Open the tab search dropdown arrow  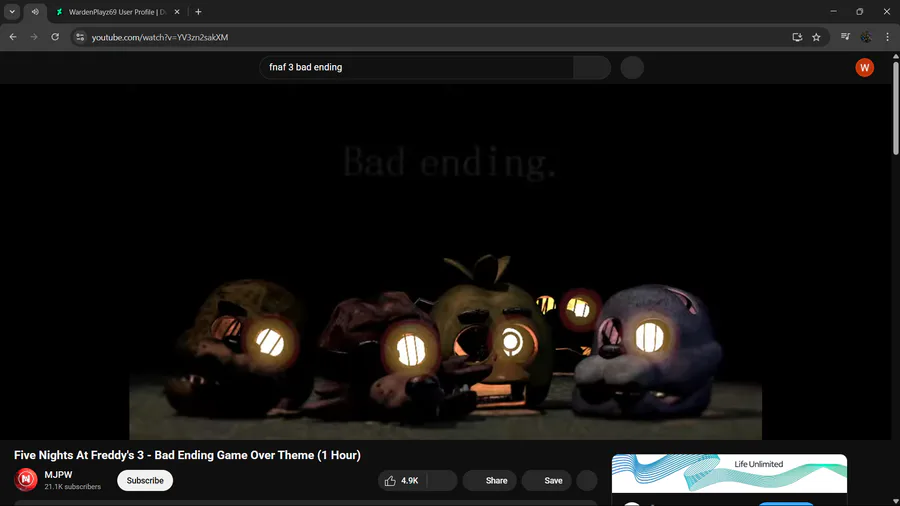pyautogui.click(x=12, y=11)
